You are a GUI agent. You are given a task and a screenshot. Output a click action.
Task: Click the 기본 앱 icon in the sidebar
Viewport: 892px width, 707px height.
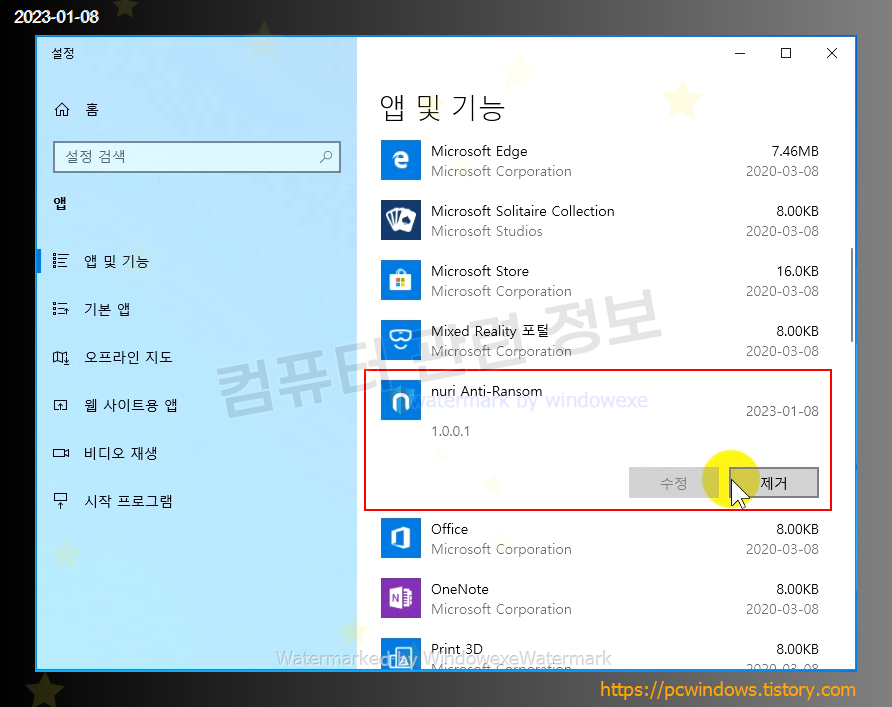[60, 309]
